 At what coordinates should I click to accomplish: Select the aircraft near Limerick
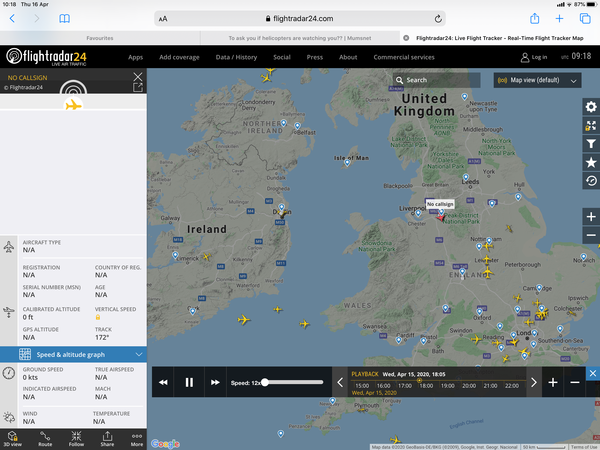pyautogui.click(x=207, y=256)
